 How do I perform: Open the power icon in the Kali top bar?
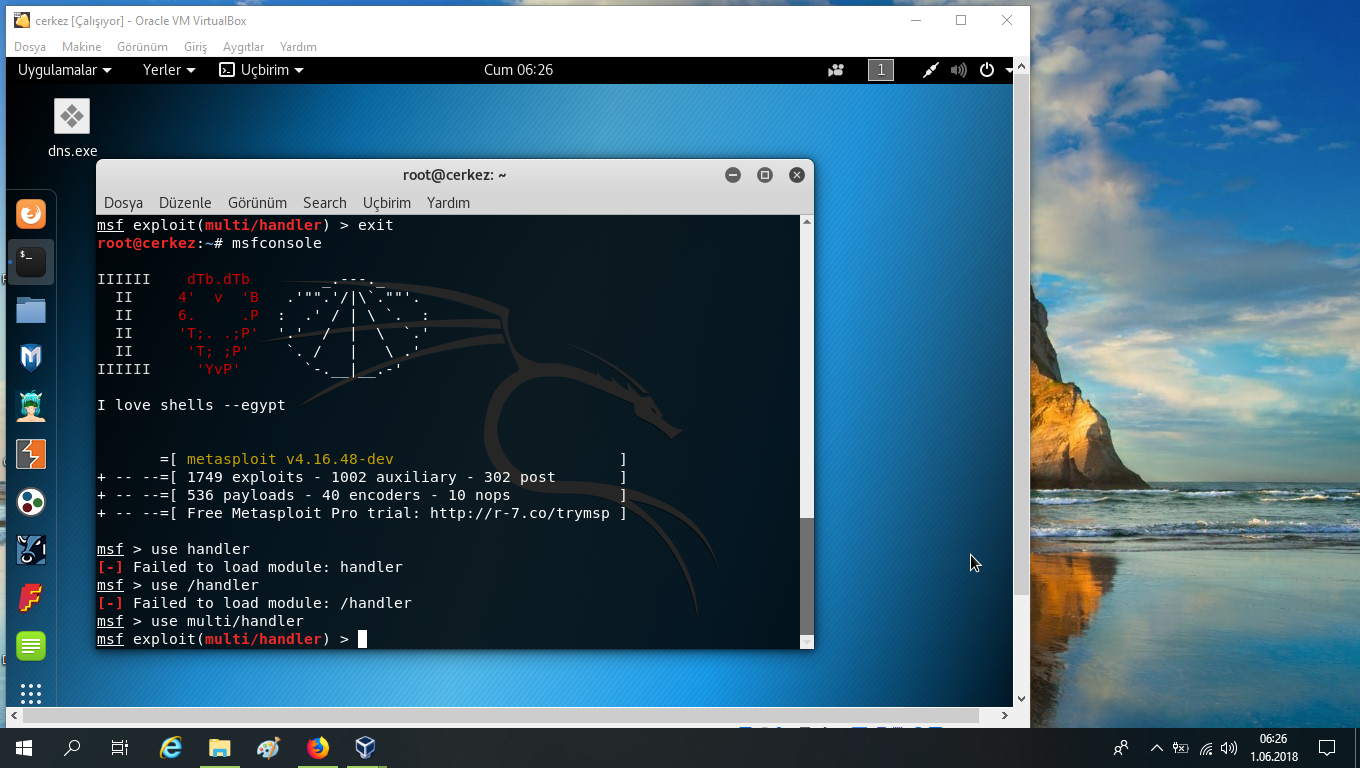(x=987, y=70)
